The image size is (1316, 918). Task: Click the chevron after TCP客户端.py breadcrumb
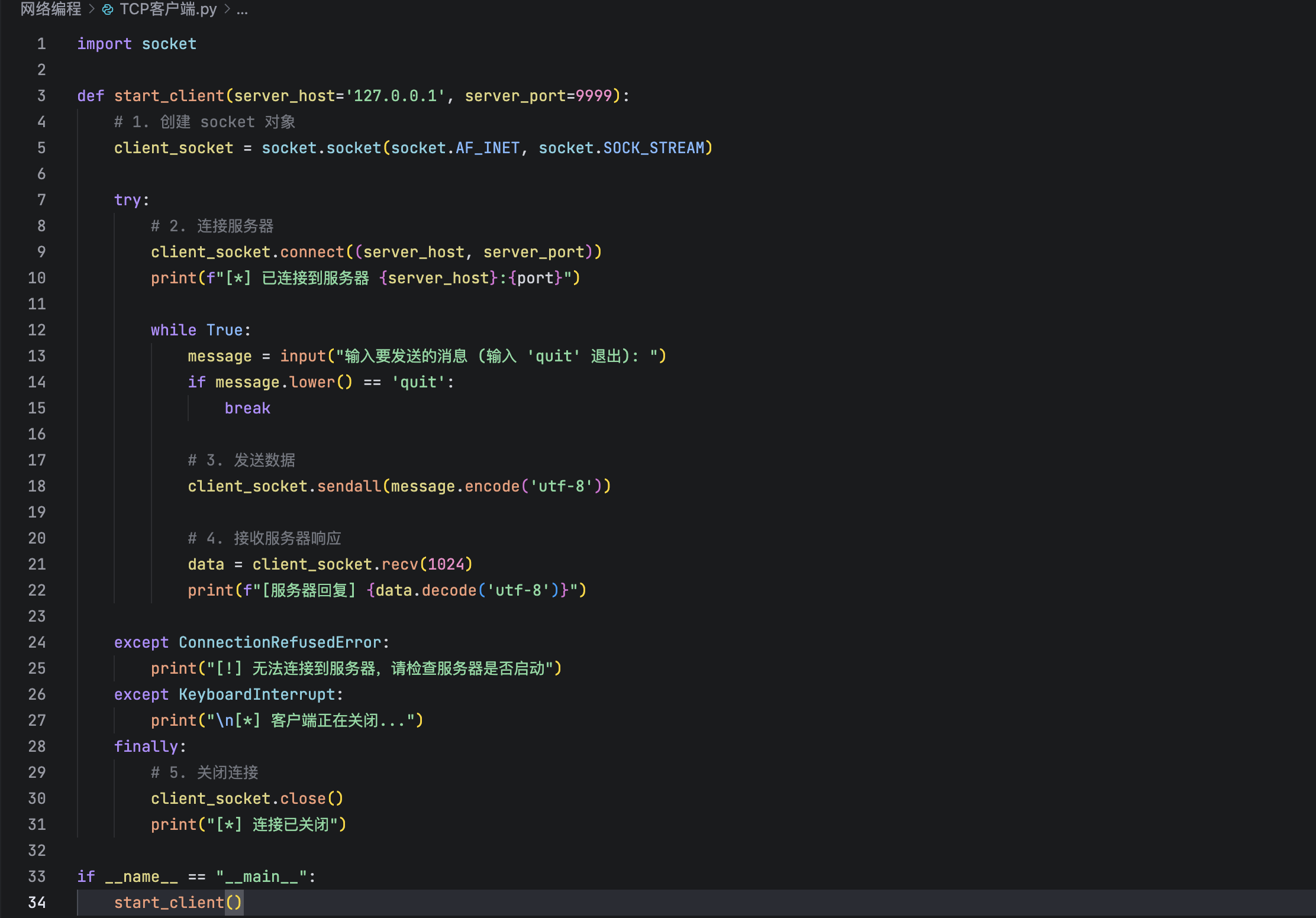pyautogui.click(x=227, y=9)
